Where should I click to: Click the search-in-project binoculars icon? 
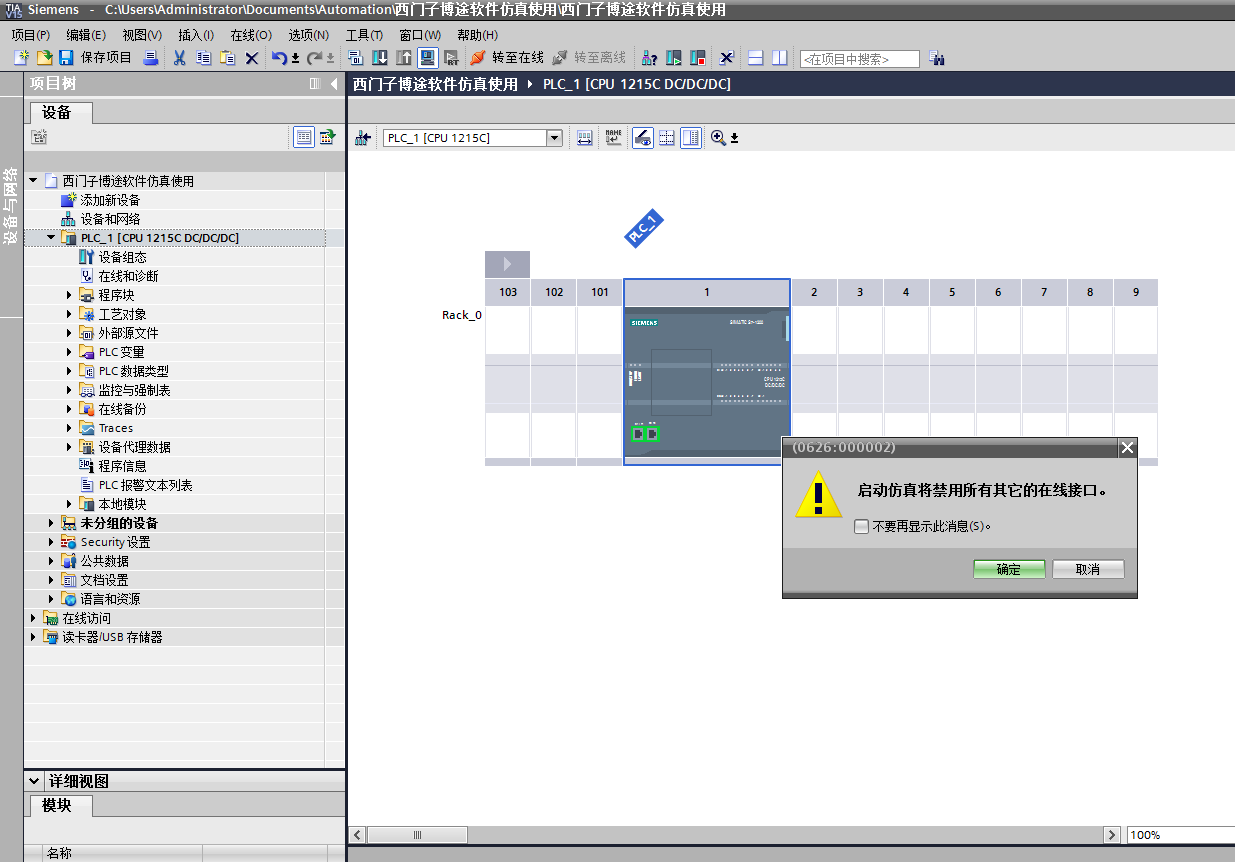(x=937, y=59)
